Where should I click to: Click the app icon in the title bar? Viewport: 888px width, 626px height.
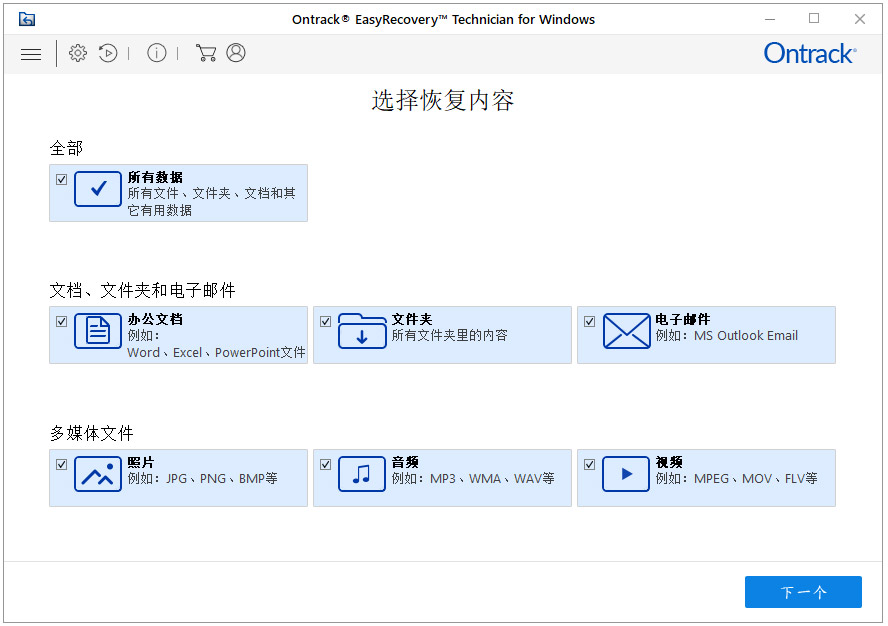click(x=27, y=18)
